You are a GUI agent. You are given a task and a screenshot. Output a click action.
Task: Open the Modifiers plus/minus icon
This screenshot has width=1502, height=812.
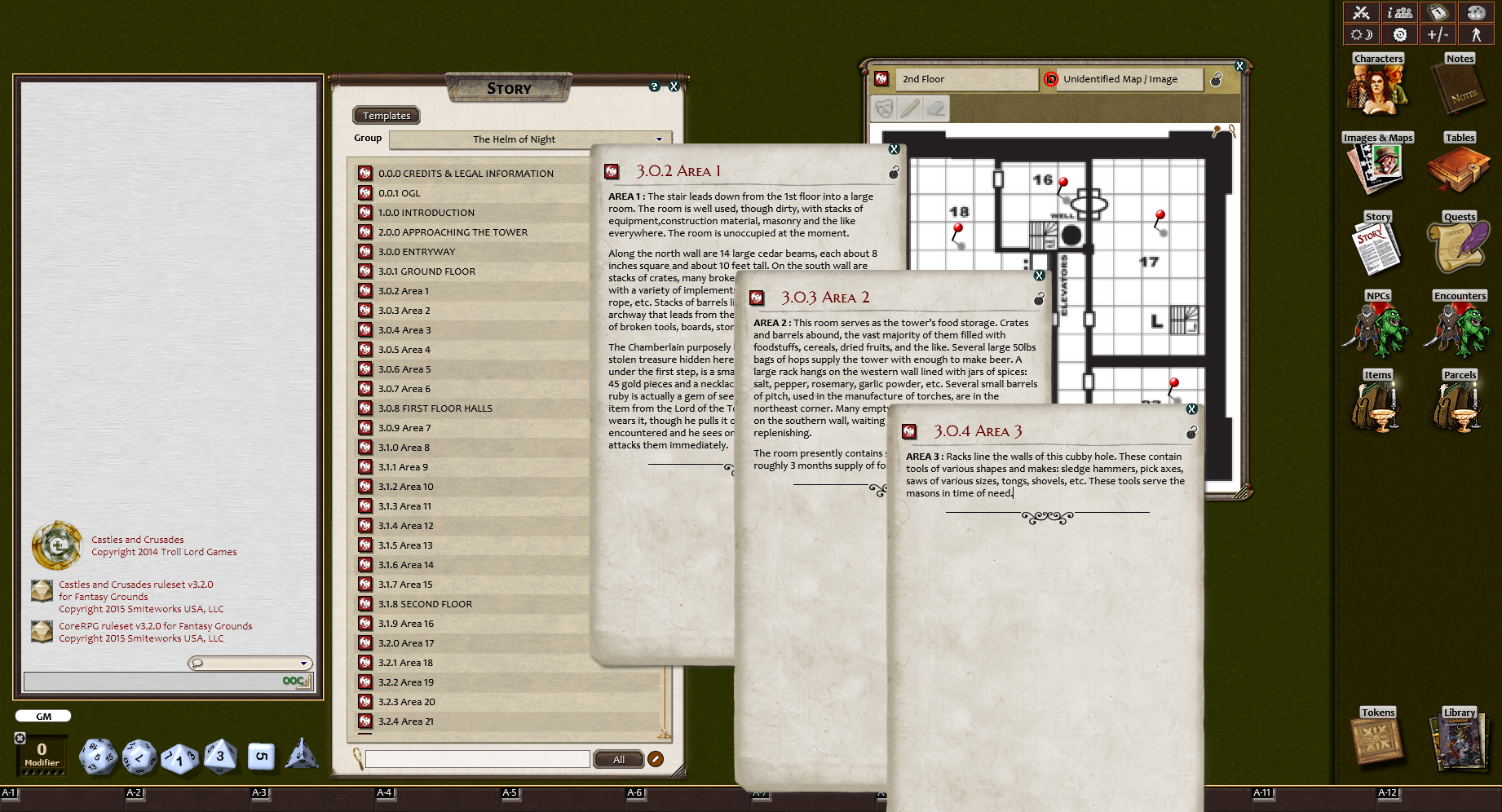coord(1438,34)
